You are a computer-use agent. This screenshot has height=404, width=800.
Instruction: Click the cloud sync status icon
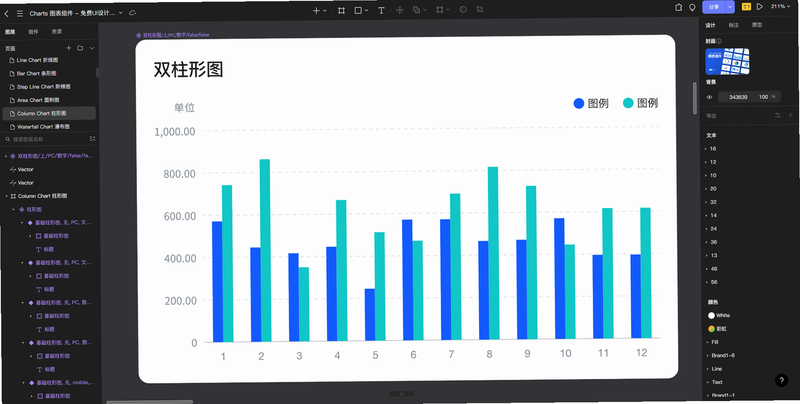[133, 13]
